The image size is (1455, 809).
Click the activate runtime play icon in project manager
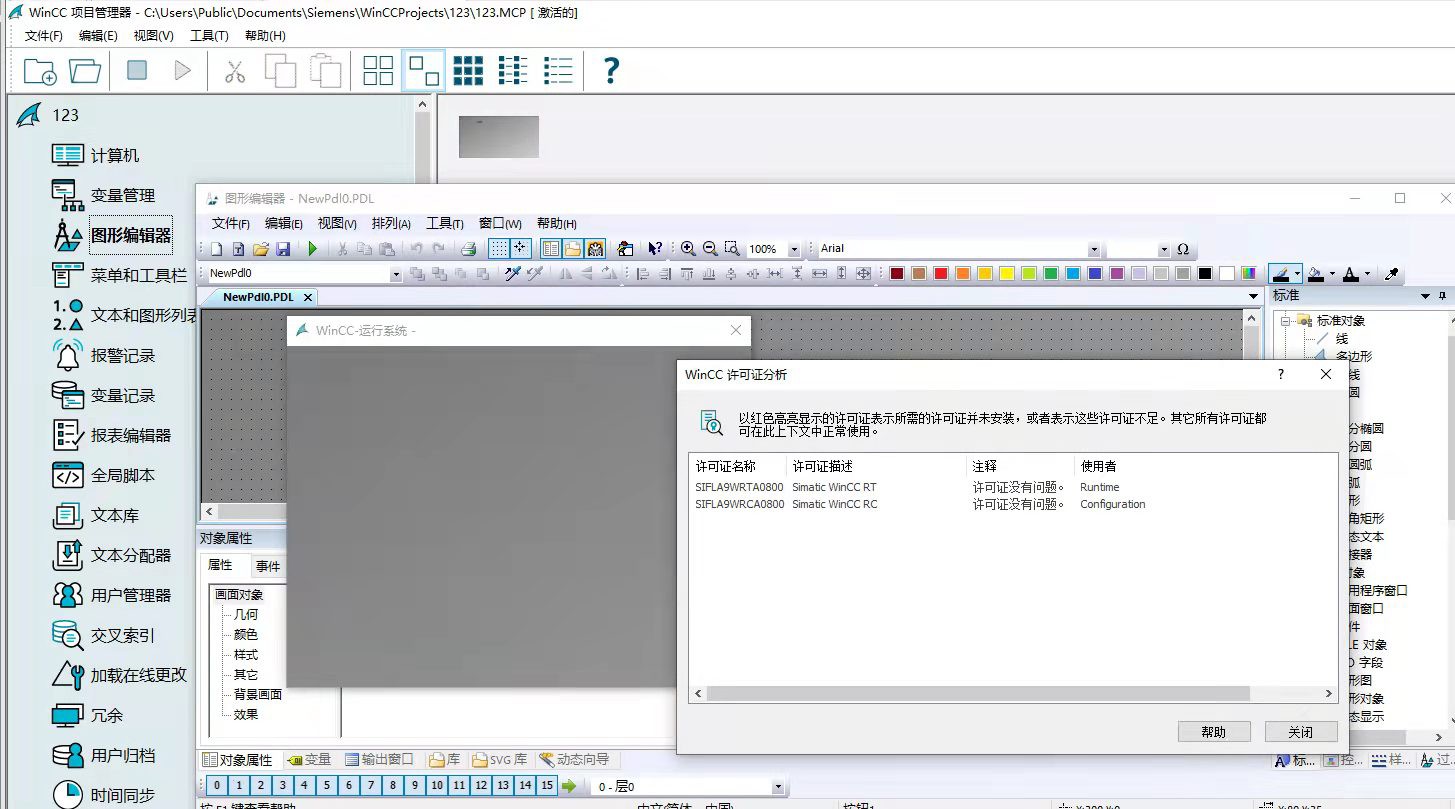click(x=182, y=71)
